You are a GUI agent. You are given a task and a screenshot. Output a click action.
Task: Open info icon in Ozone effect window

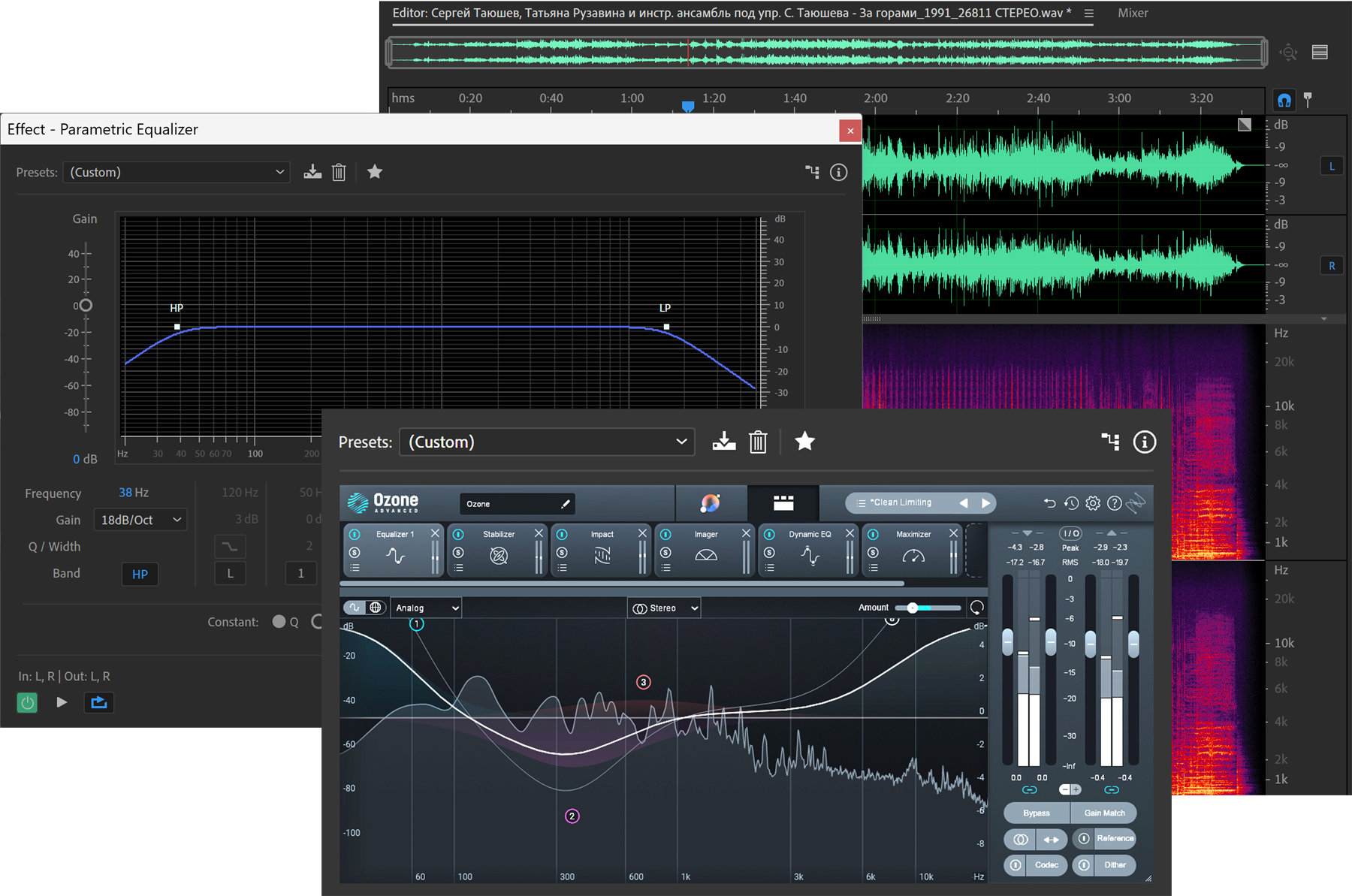point(1144,442)
